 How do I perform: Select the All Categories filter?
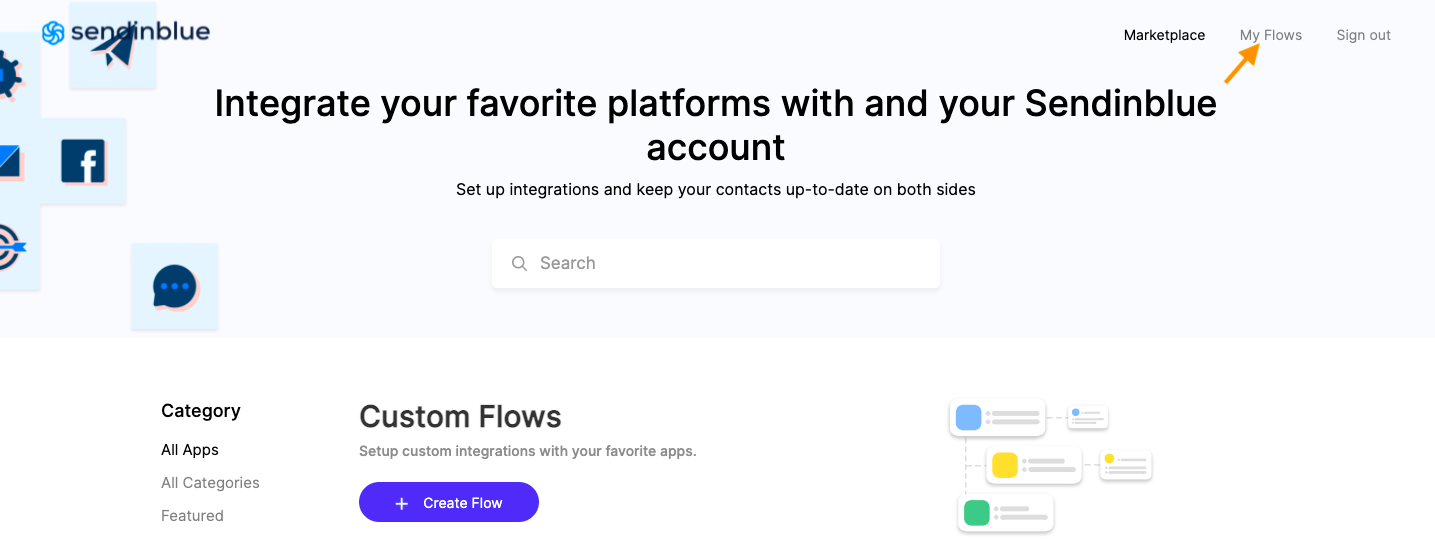(210, 483)
